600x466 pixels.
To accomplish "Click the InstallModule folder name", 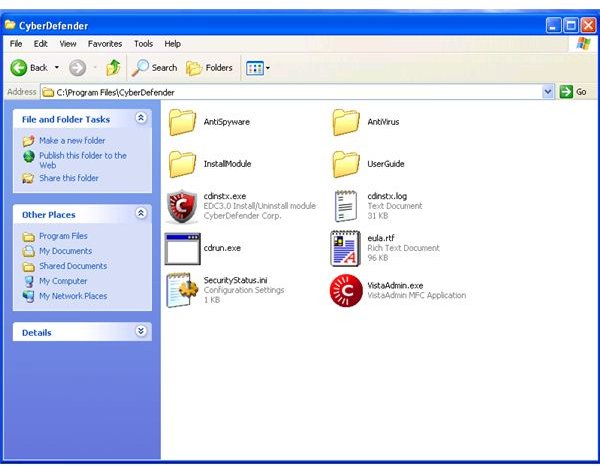I will (x=227, y=164).
